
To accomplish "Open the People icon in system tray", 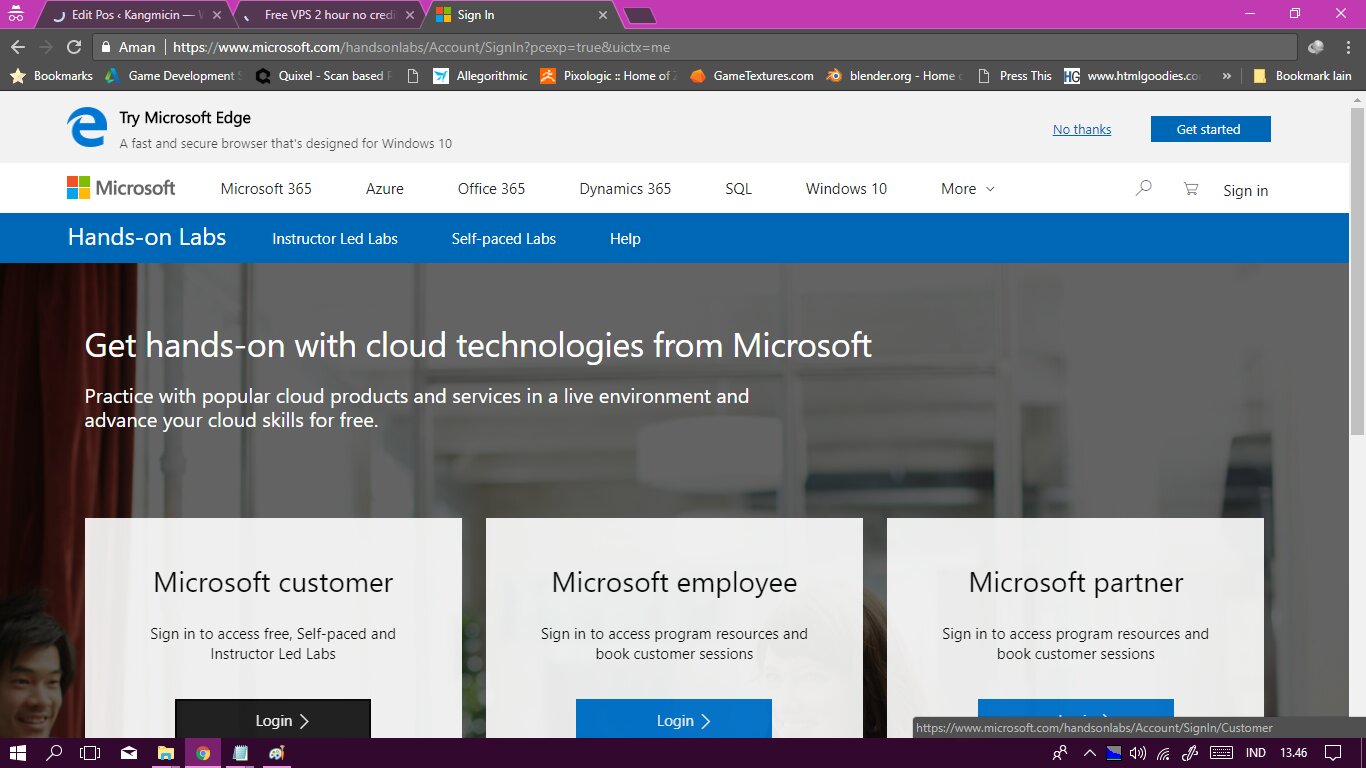I will pos(1060,753).
